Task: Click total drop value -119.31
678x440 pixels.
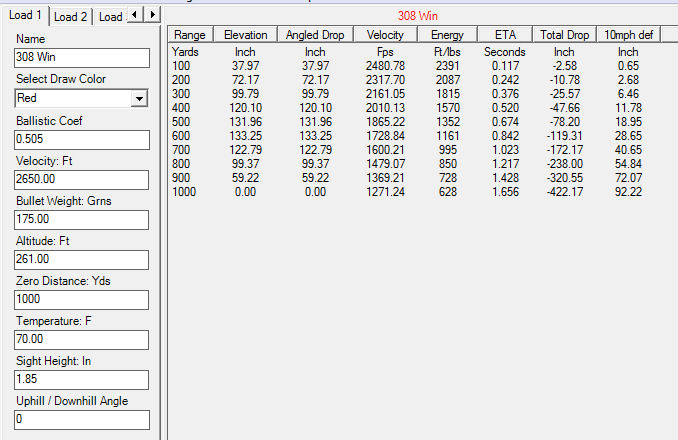Action: (x=565, y=136)
